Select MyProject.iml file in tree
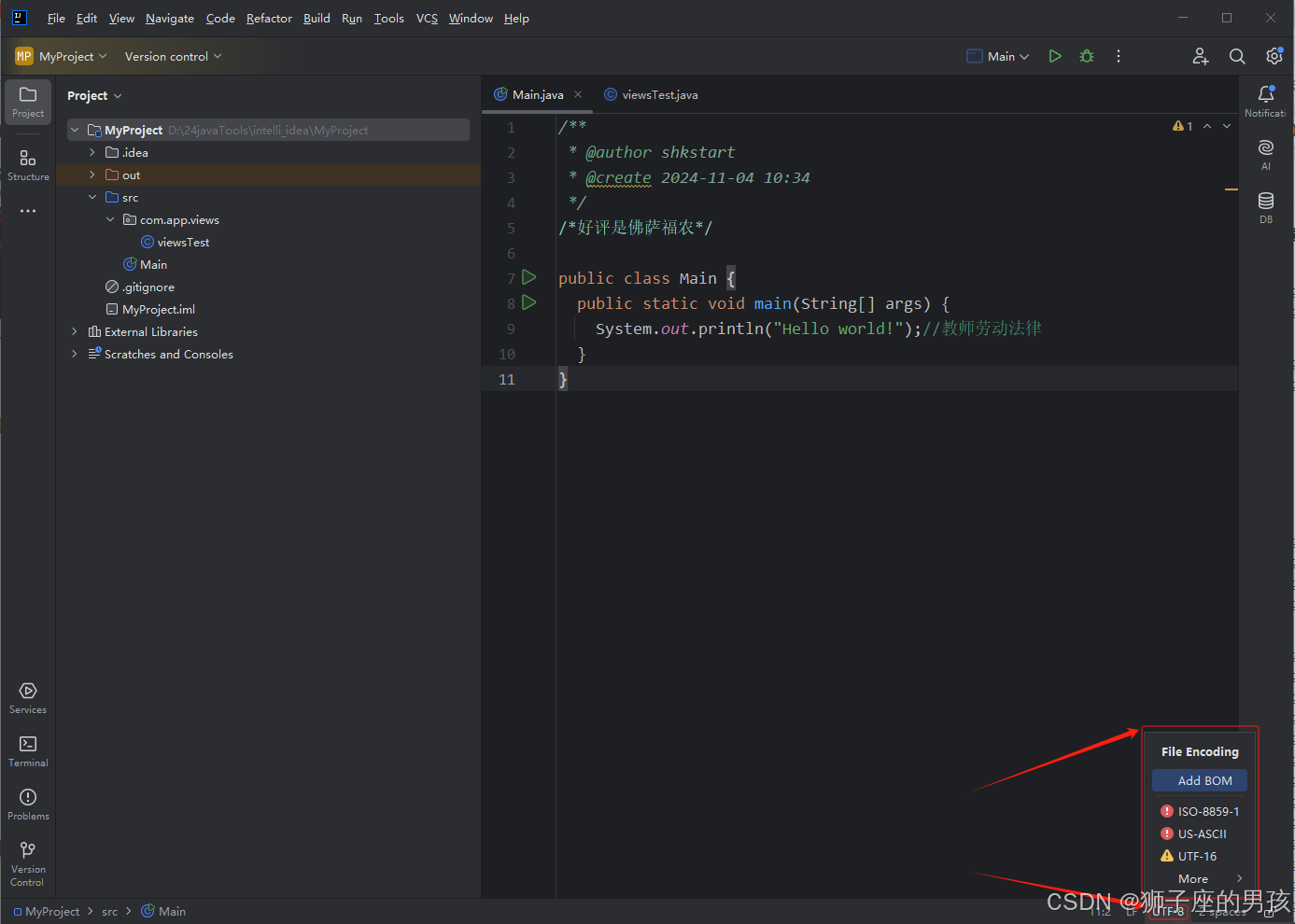The width and height of the screenshot is (1295, 924). [150, 309]
